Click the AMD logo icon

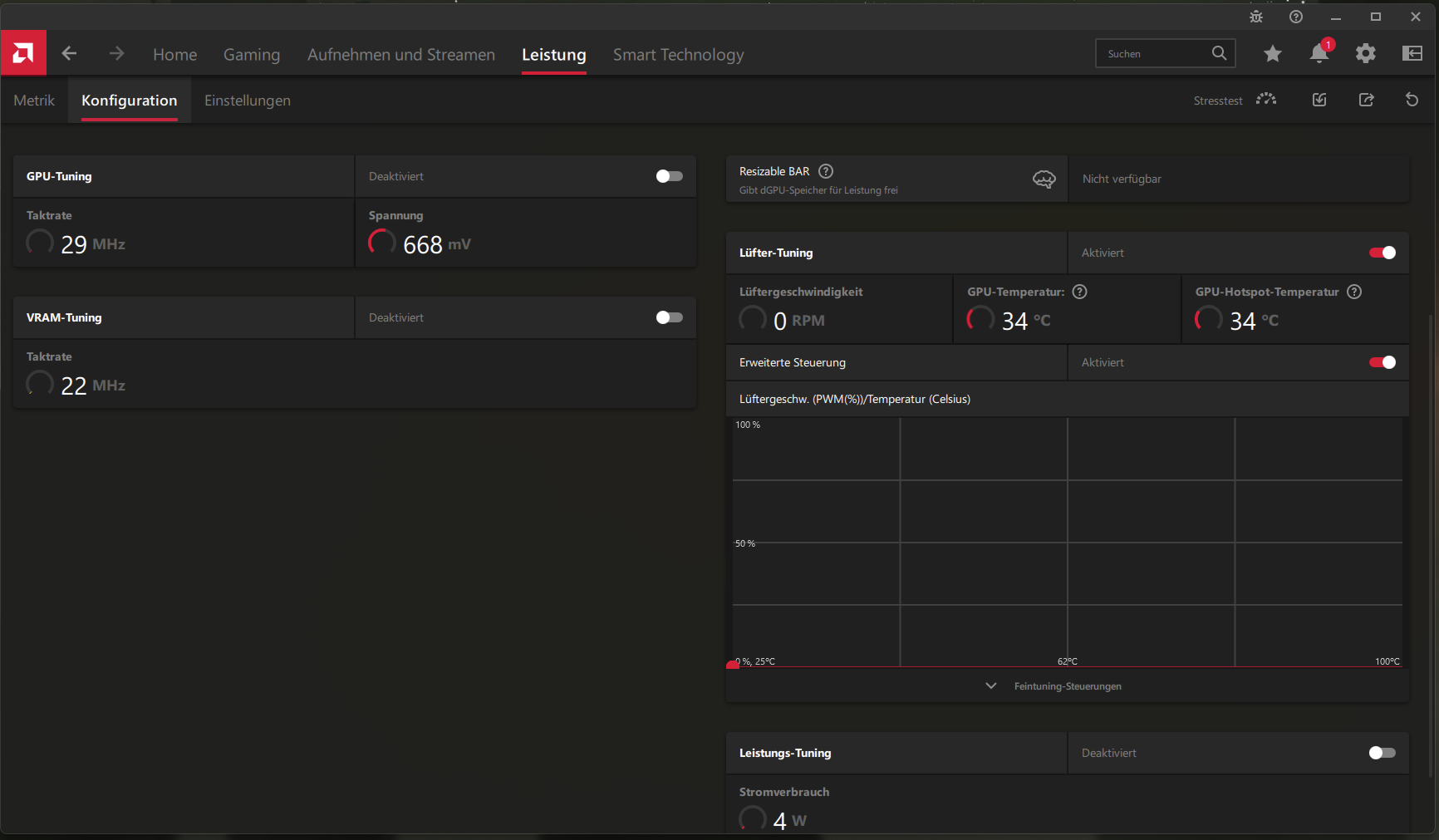23,54
